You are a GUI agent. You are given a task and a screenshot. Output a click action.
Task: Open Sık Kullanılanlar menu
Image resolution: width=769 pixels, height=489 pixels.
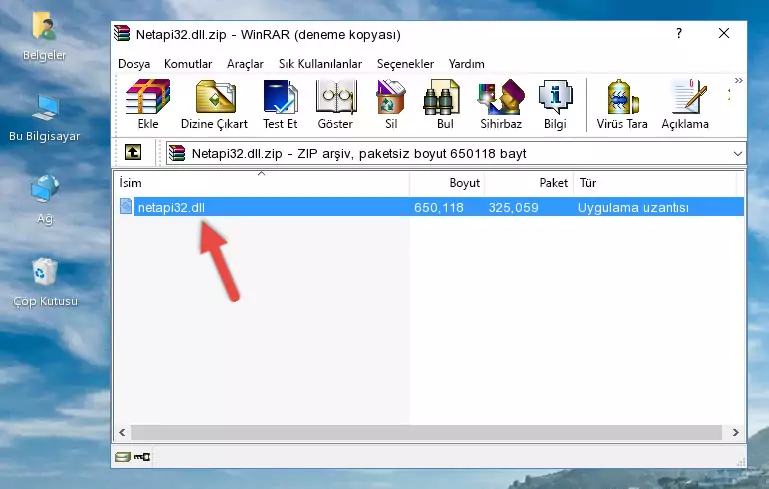coord(320,64)
